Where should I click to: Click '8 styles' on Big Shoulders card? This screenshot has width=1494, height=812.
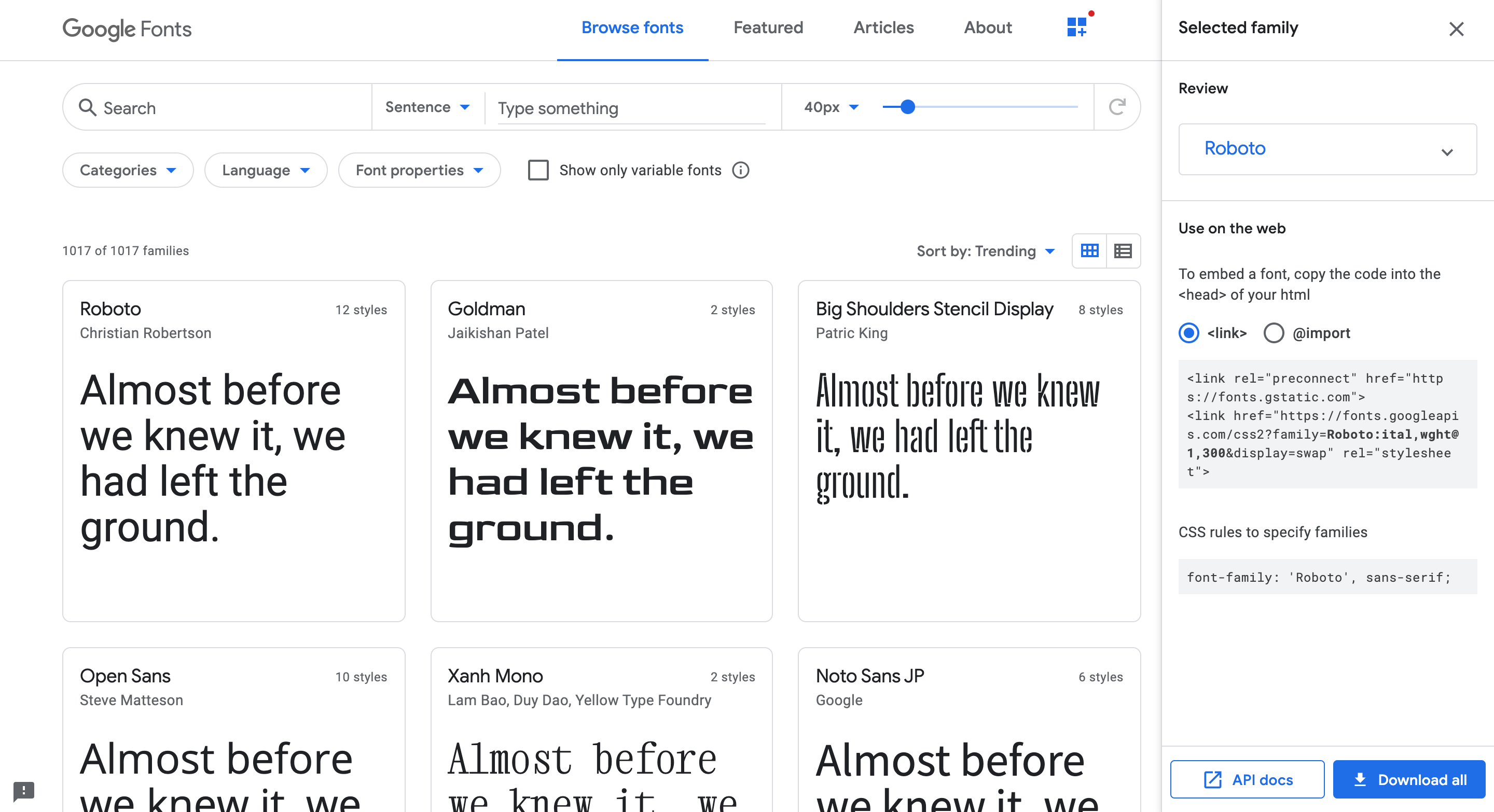pyautogui.click(x=1100, y=310)
